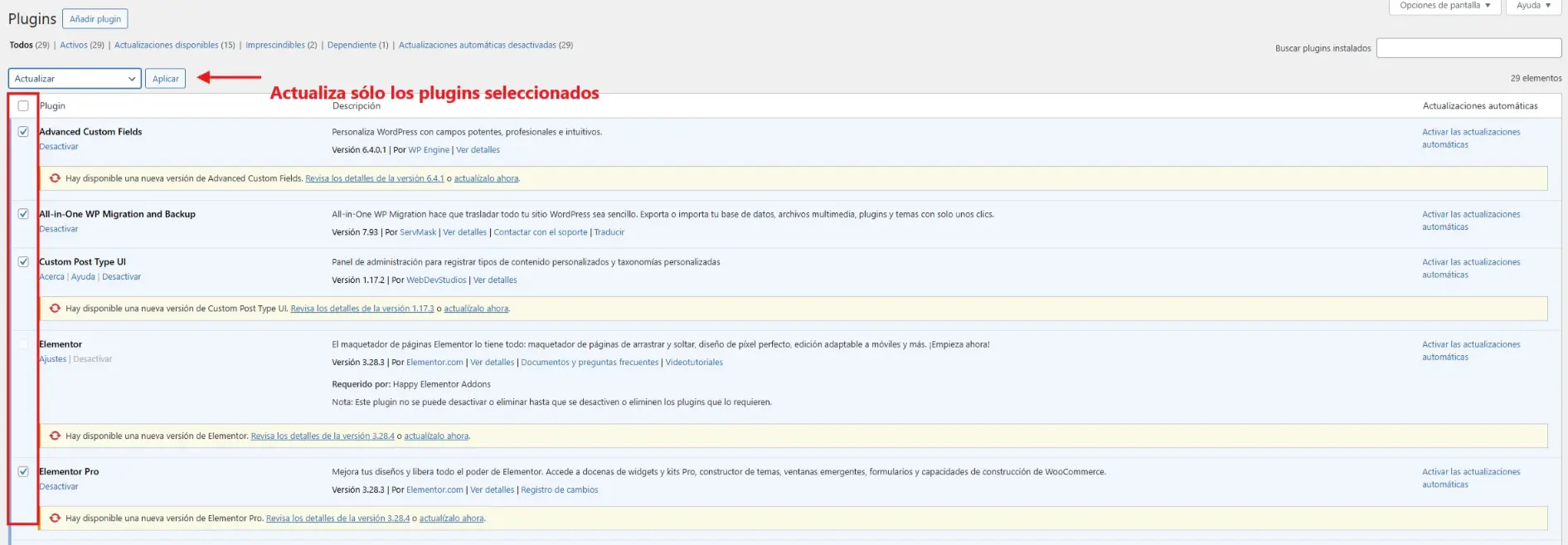
Task: Open Registro de cambios link
Action: coord(560,490)
